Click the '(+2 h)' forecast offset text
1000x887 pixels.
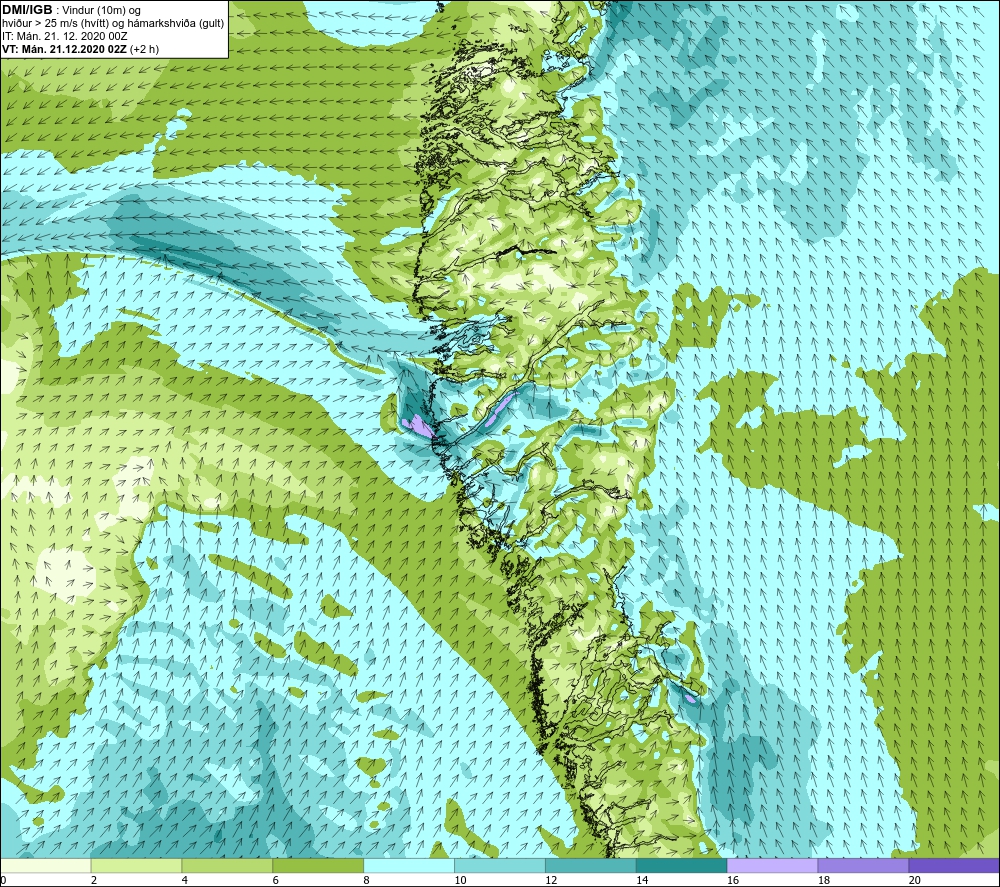[144, 49]
